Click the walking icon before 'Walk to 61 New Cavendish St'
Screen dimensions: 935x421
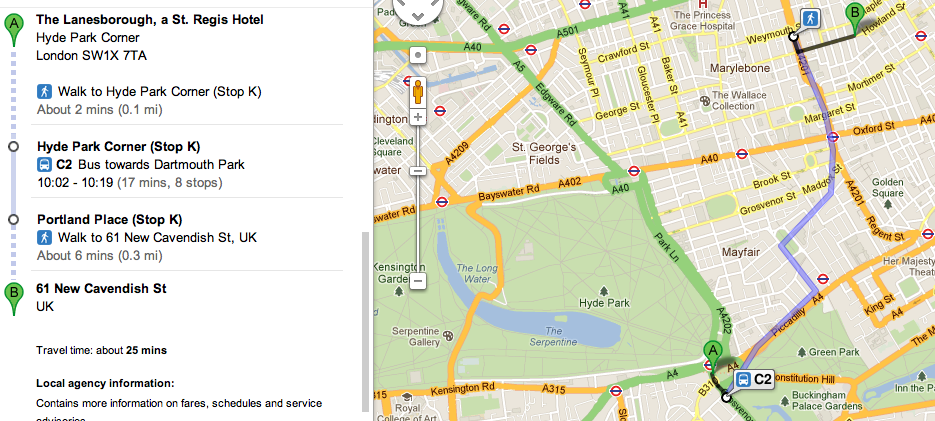(x=44, y=238)
